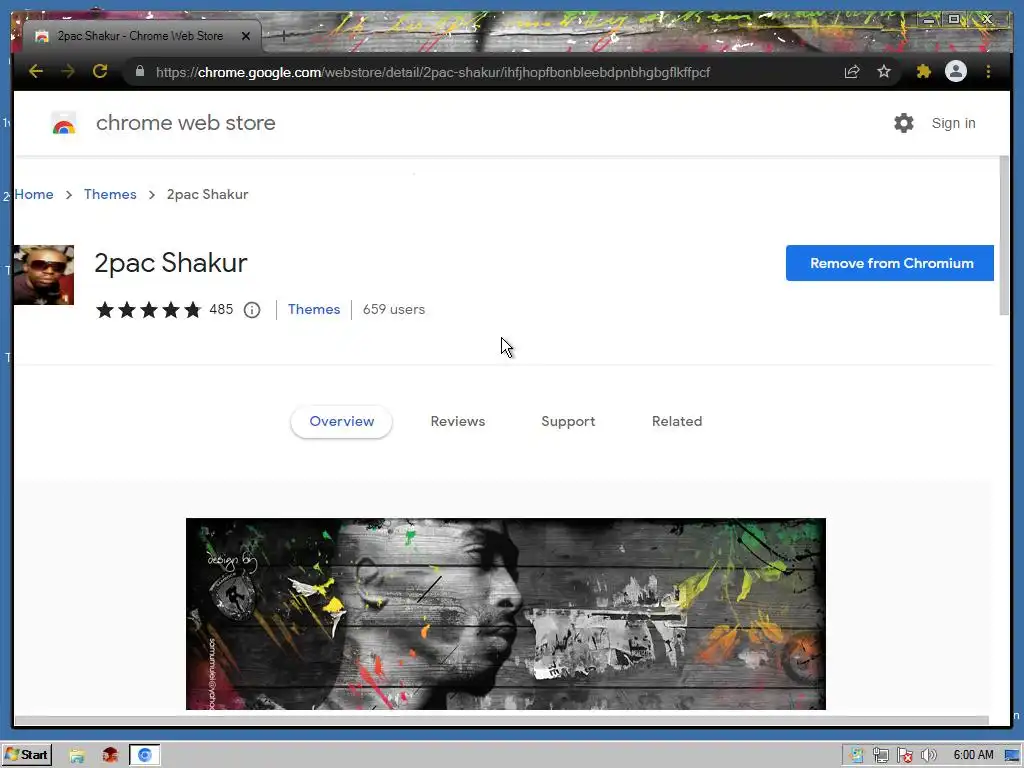
Task: Switch to the Related tab
Action: click(677, 421)
